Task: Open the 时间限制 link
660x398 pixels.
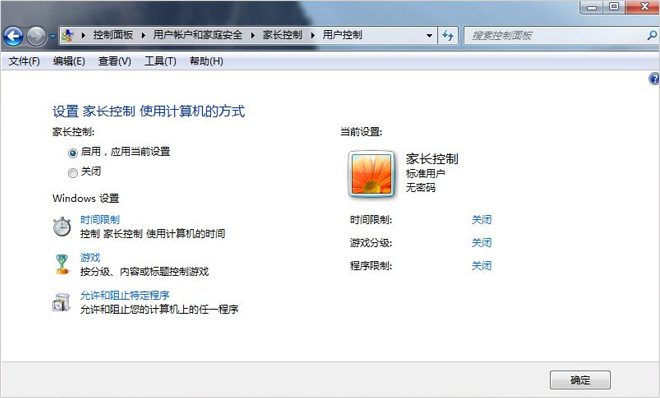Action: (100, 219)
